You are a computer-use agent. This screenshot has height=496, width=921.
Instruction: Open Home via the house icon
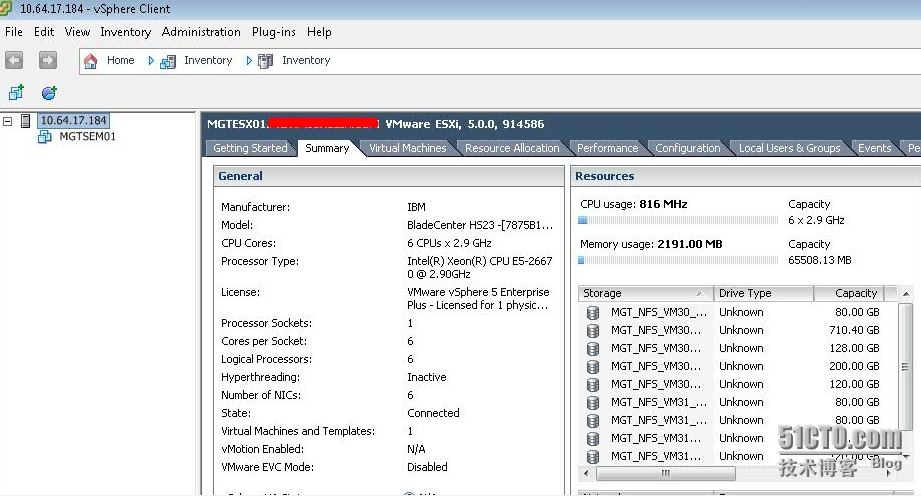pyautogui.click(x=90, y=61)
